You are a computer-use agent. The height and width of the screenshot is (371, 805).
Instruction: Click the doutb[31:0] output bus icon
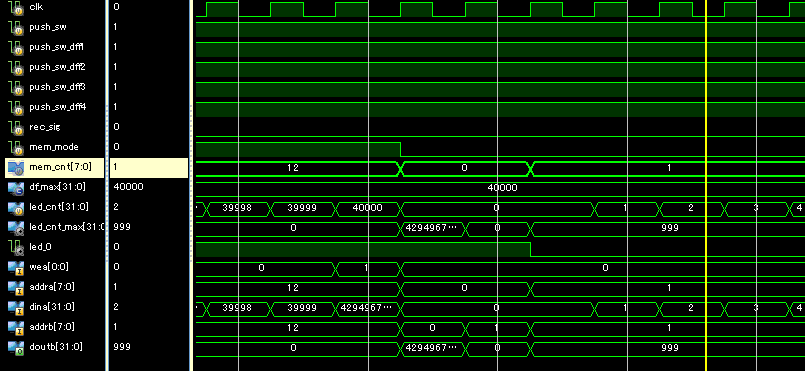pyautogui.click(x=15, y=347)
